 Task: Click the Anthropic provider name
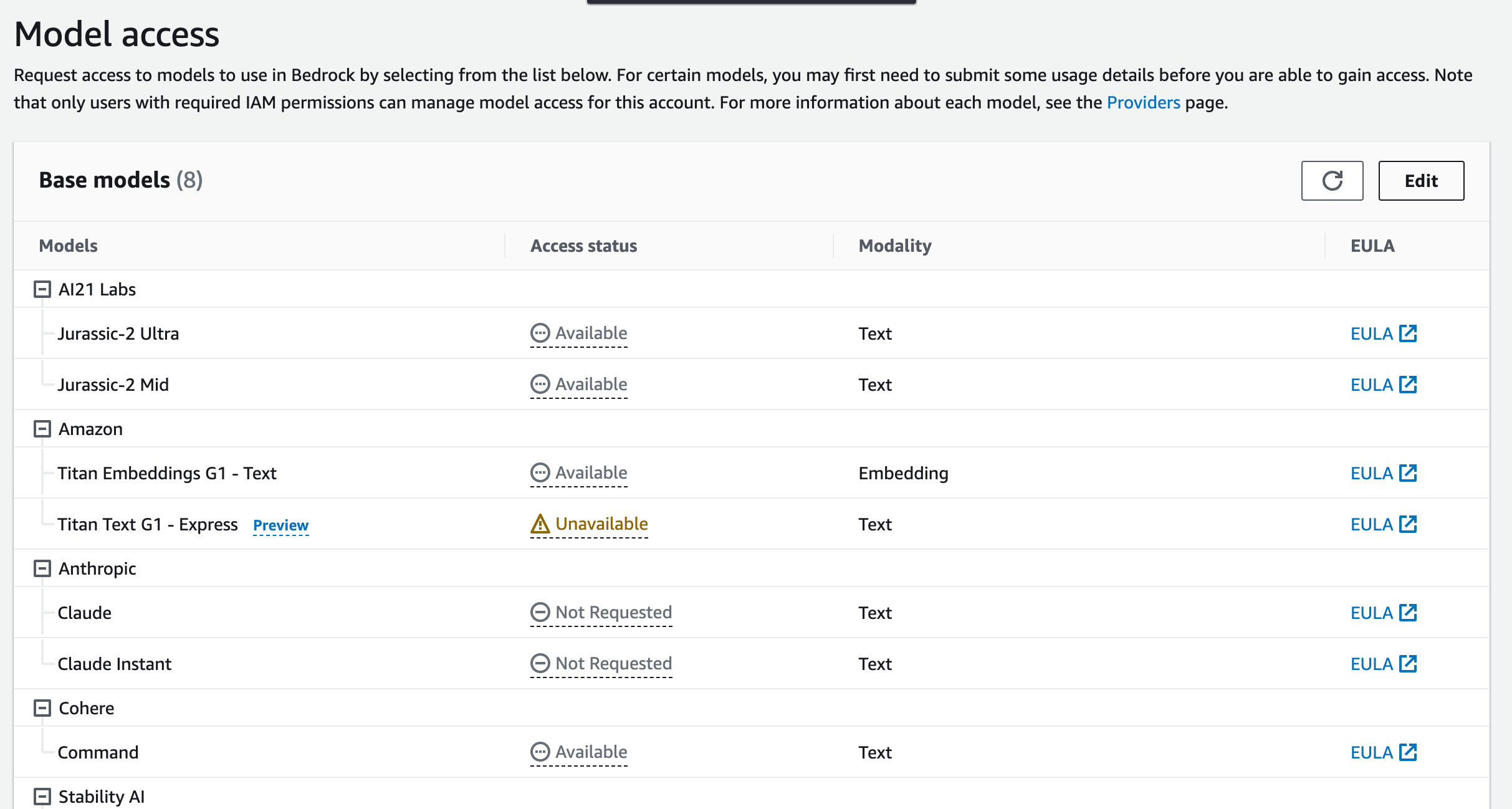click(97, 568)
